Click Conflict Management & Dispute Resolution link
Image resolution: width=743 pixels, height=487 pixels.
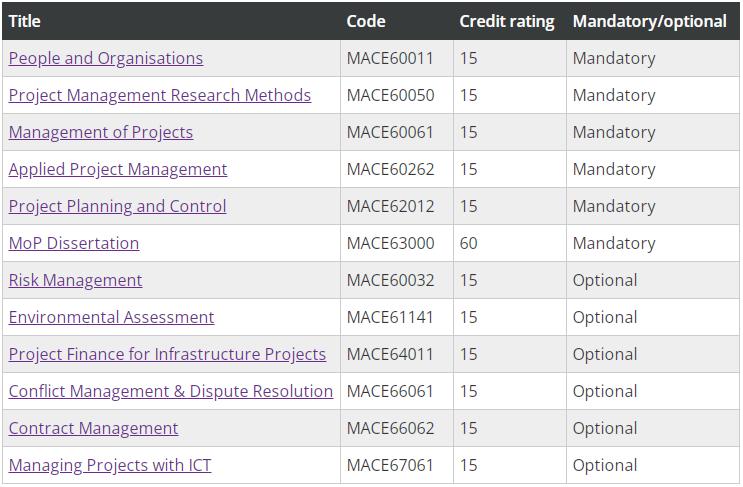[170, 391]
